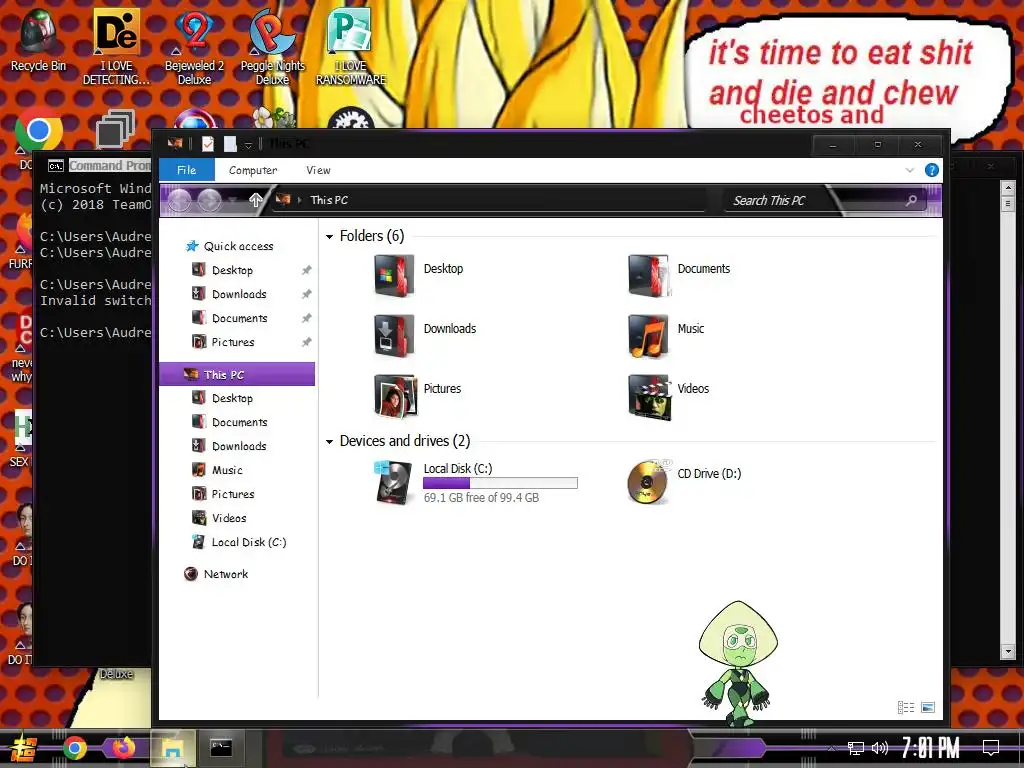
Task: Click Command Prompt window title bar
Action: (98, 166)
